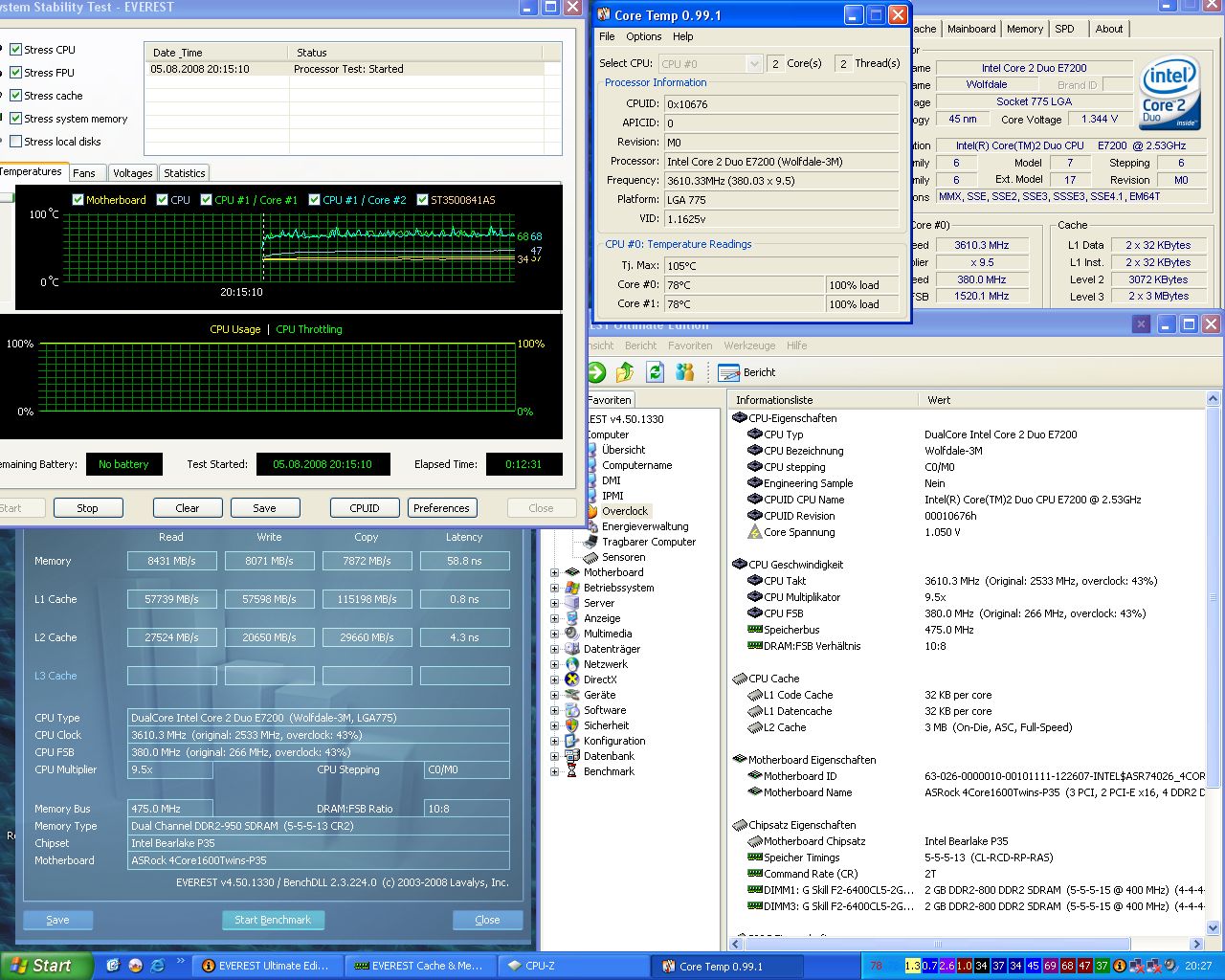Expand the Server tree node

click(x=554, y=603)
